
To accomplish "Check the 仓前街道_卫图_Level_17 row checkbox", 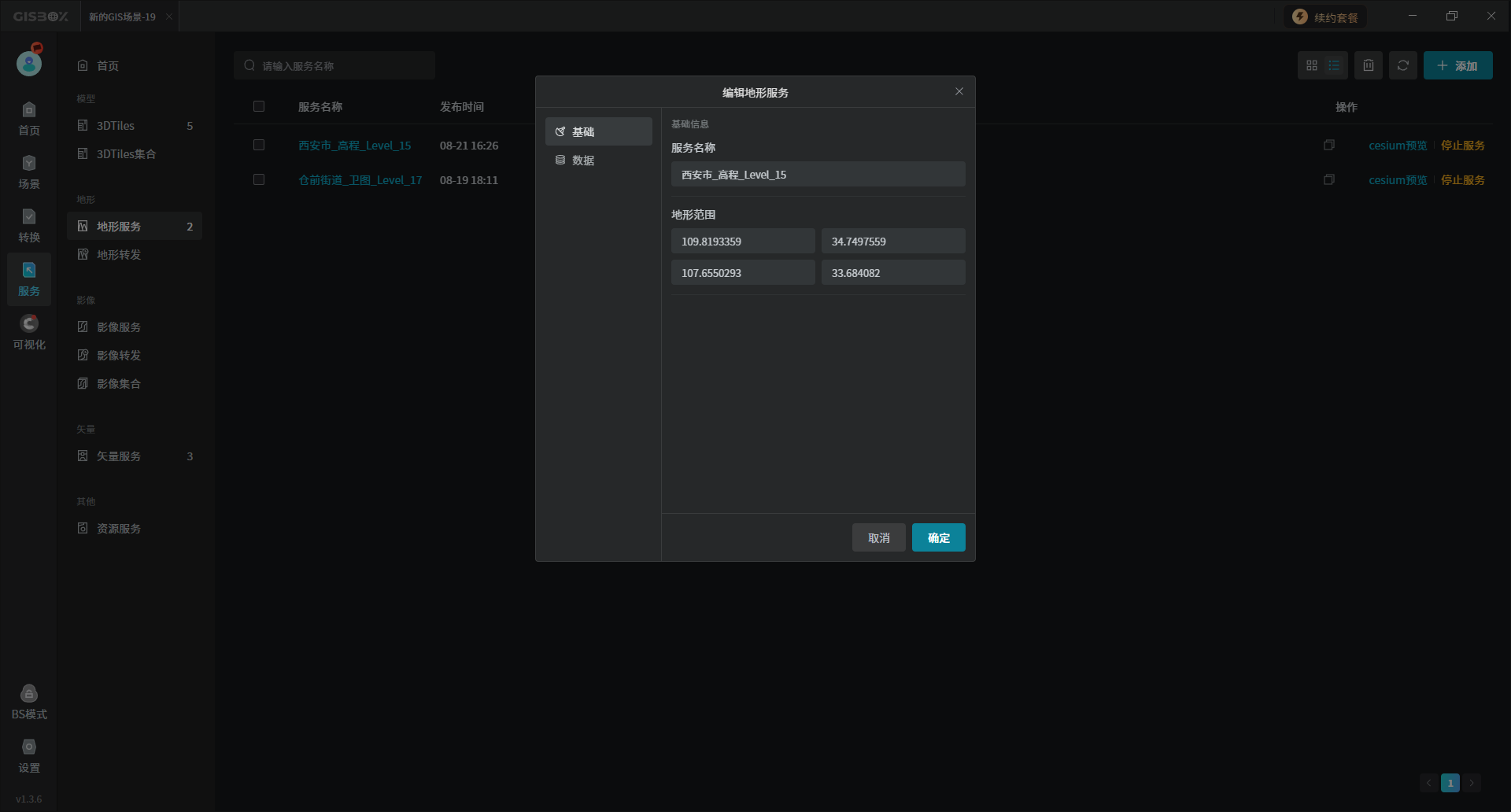I will 259,180.
